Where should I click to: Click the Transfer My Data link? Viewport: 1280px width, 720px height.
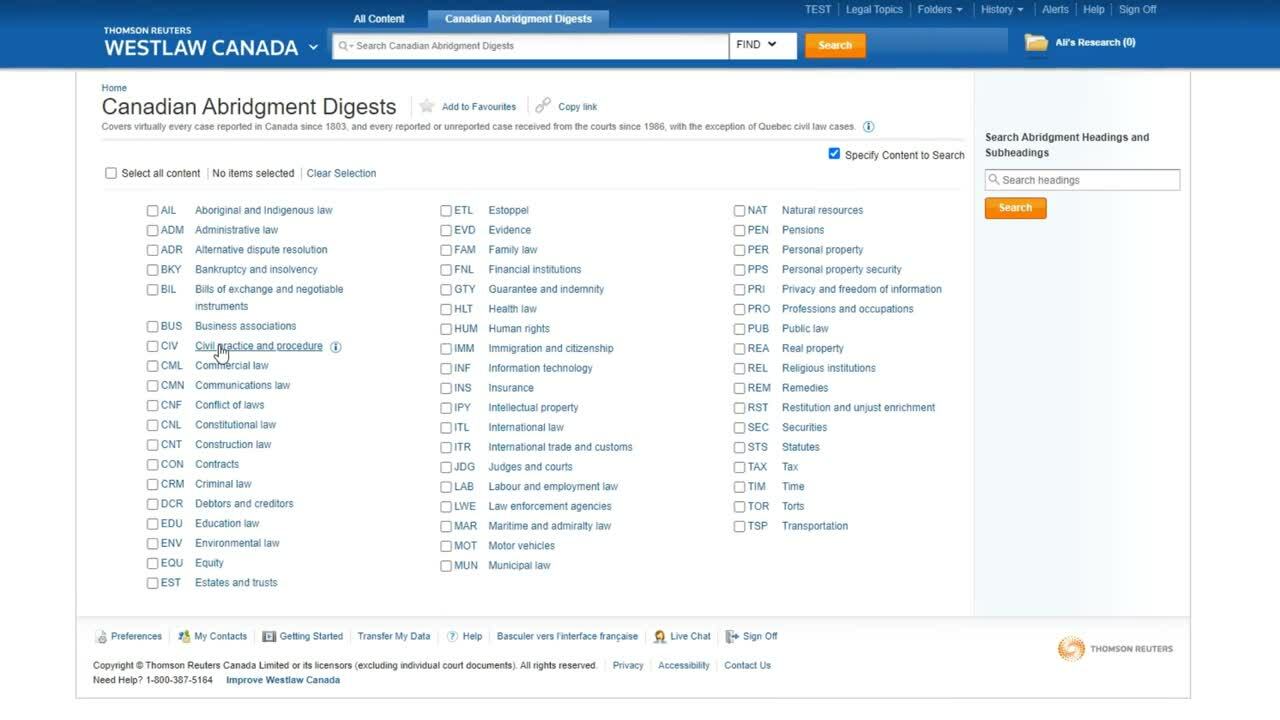pyautogui.click(x=394, y=636)
